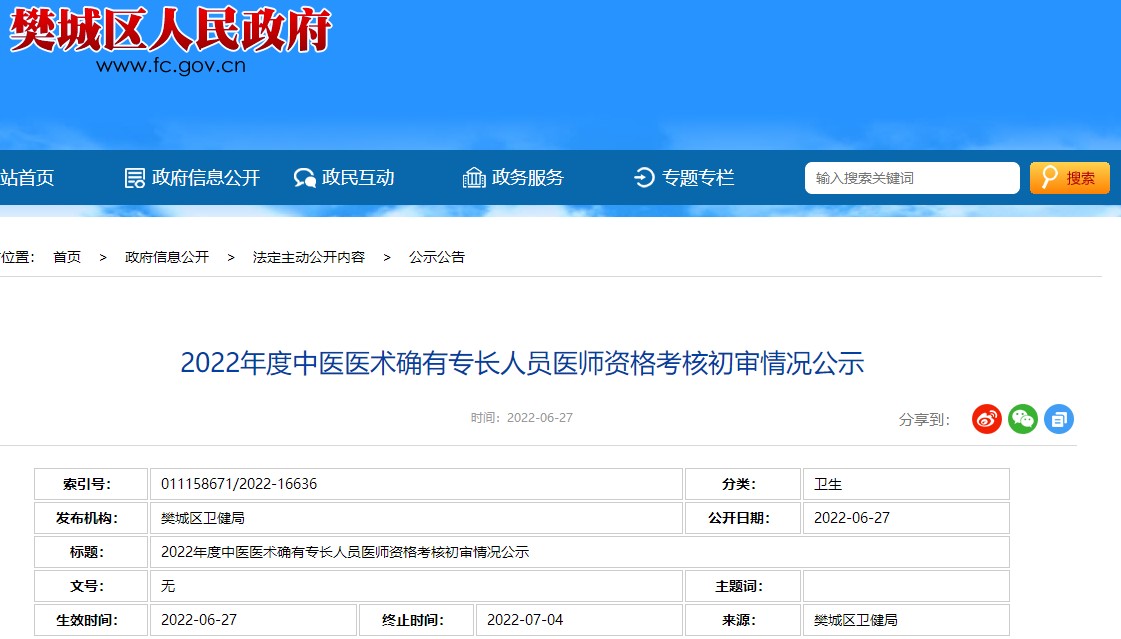Share the article via WeChat icon
The width and height of the screenshot is (1121, 639).
coord(1023,419)
